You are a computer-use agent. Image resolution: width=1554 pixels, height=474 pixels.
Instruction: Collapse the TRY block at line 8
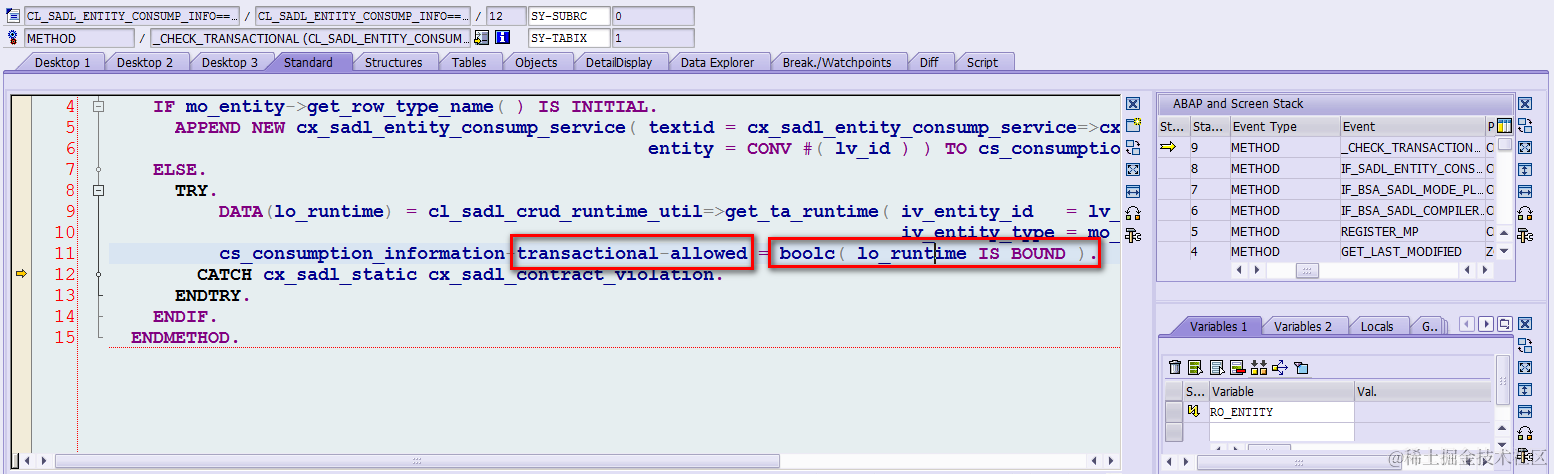point(98,190)
